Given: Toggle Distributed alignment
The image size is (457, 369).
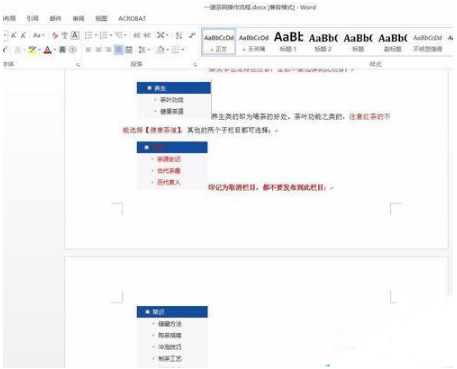Looking at the screenshot, I should point(129,50).
